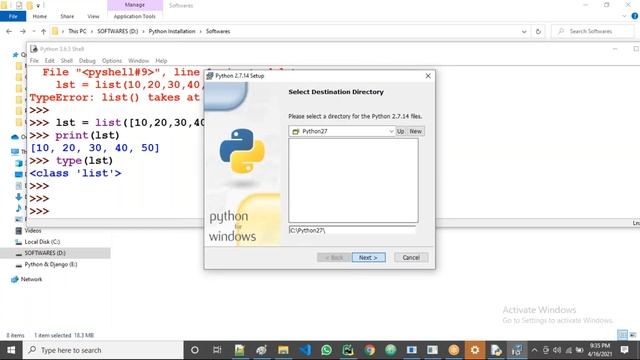Open PyCharm from the taskbar
This screenshot has height=360, width=640.
(348, 350)
